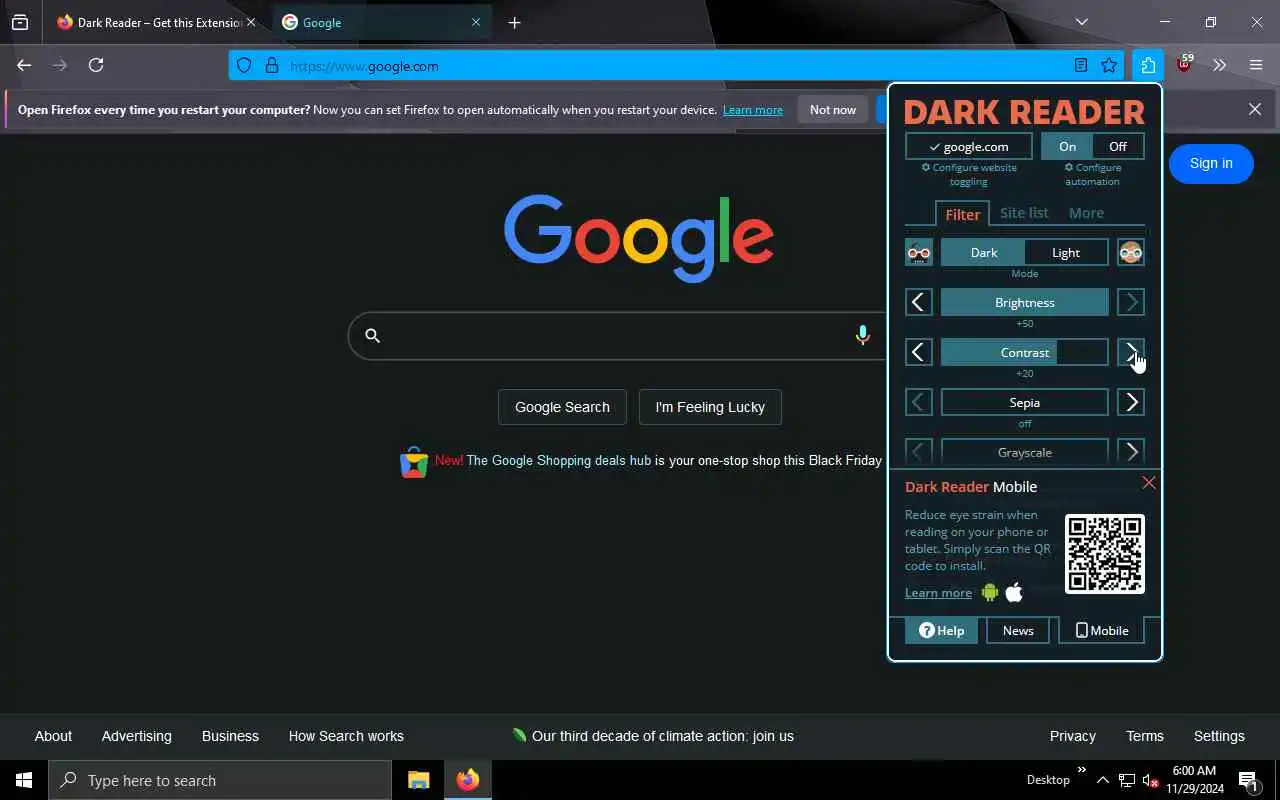Viewport: 1280px width, 800px height.
Task: Click the Contrast slider bar
Action: coord(1024,352)
